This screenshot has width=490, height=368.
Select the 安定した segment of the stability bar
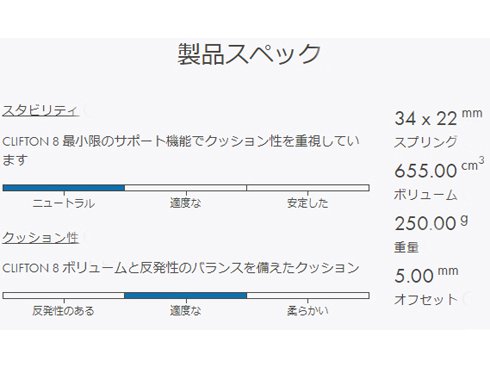(308, 188)
